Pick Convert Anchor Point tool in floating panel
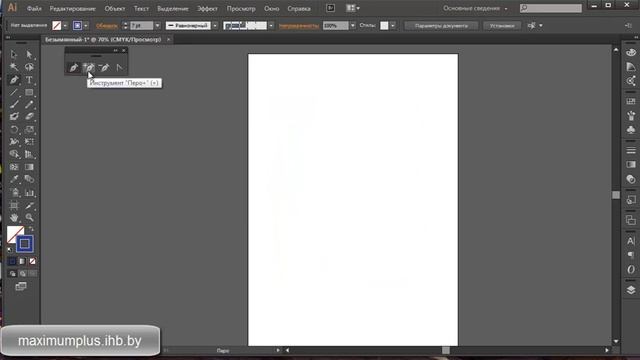 119,68
